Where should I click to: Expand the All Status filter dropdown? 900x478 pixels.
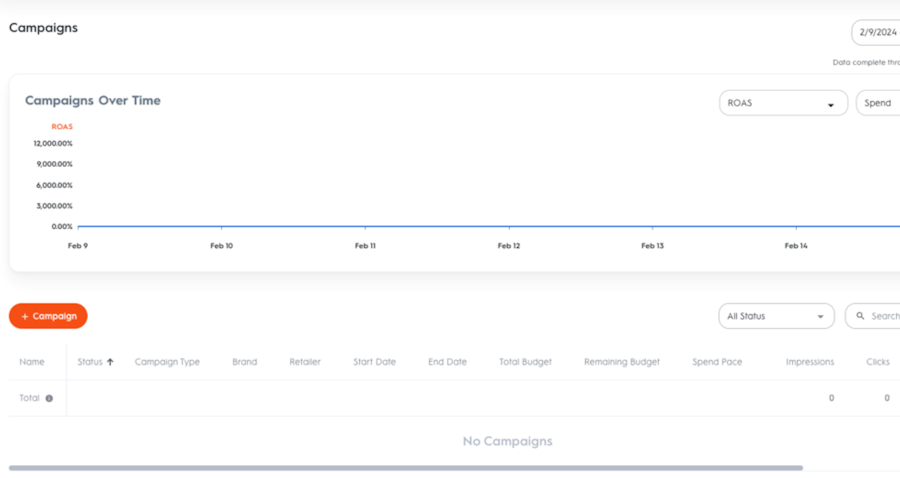[776, 316]
